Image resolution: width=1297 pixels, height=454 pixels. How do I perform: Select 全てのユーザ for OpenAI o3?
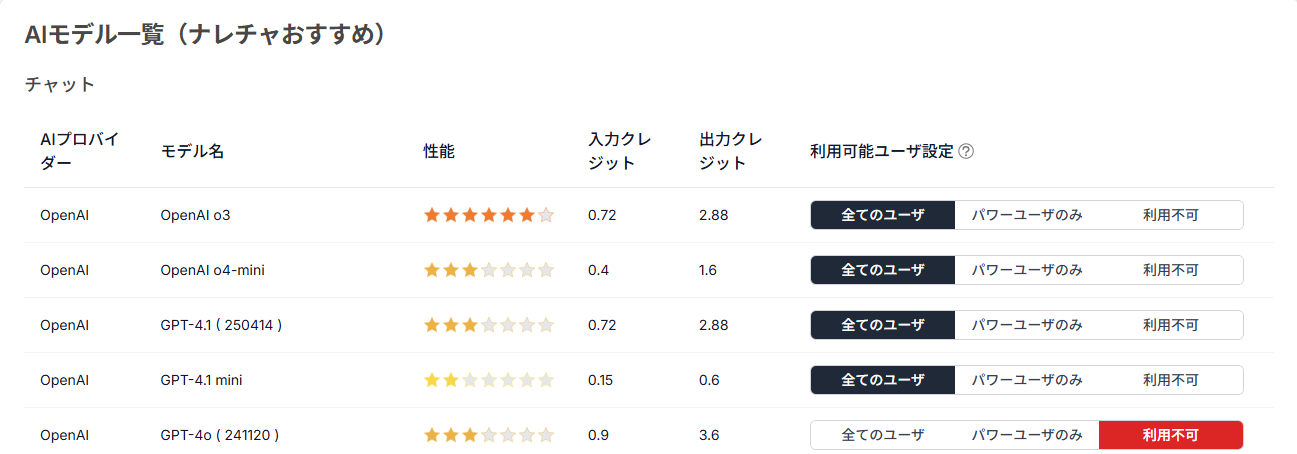[883, 215]
